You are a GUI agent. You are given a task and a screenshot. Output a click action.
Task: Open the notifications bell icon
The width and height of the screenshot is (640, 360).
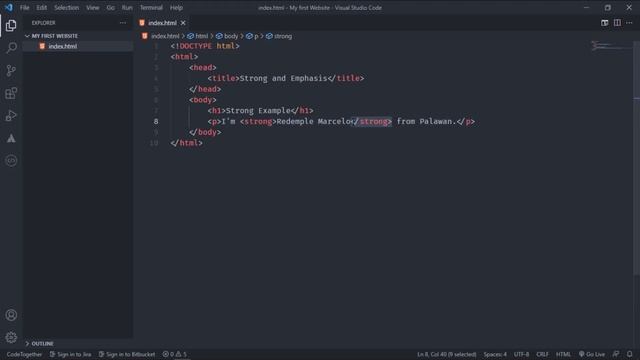tap(630, 354)
